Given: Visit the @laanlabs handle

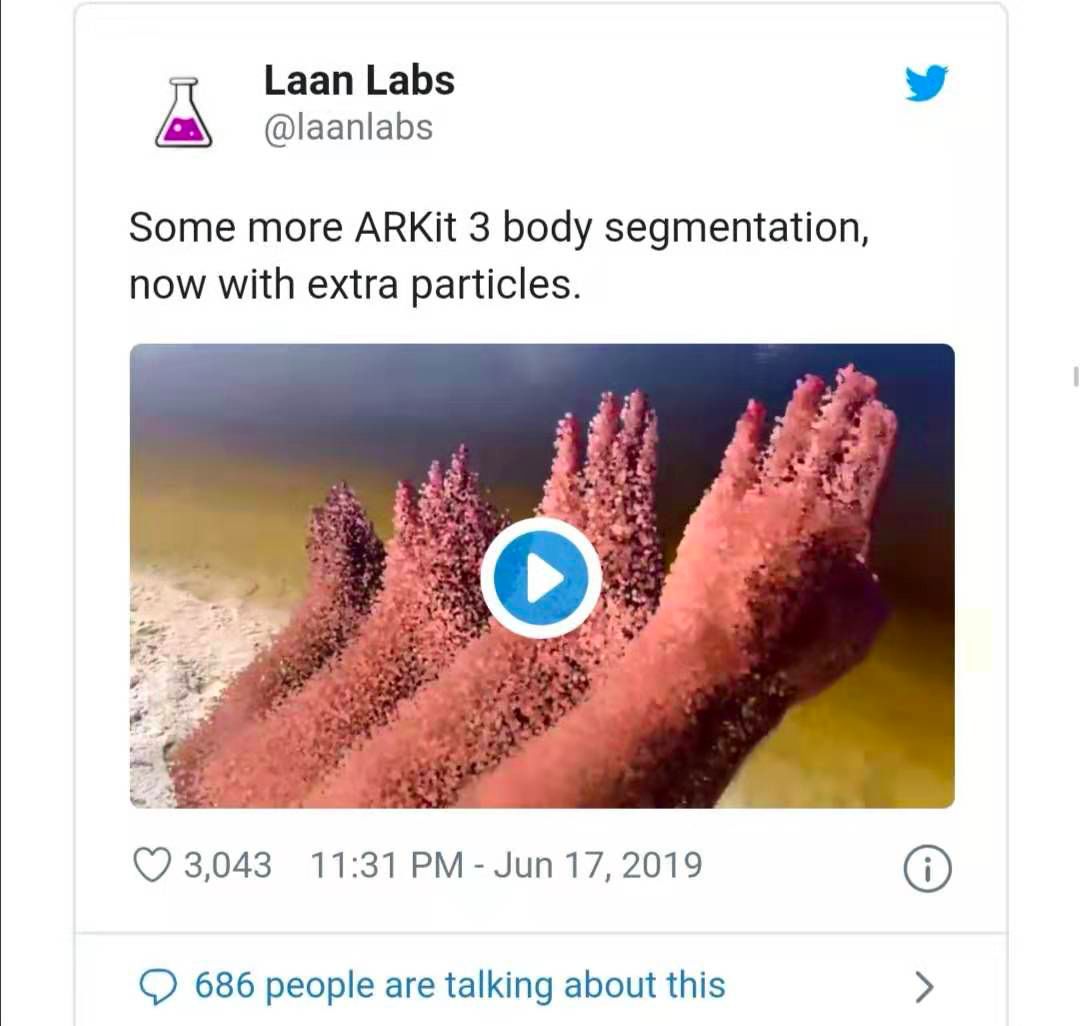Looking at the screenshot, I should click(x=349, y=127).
